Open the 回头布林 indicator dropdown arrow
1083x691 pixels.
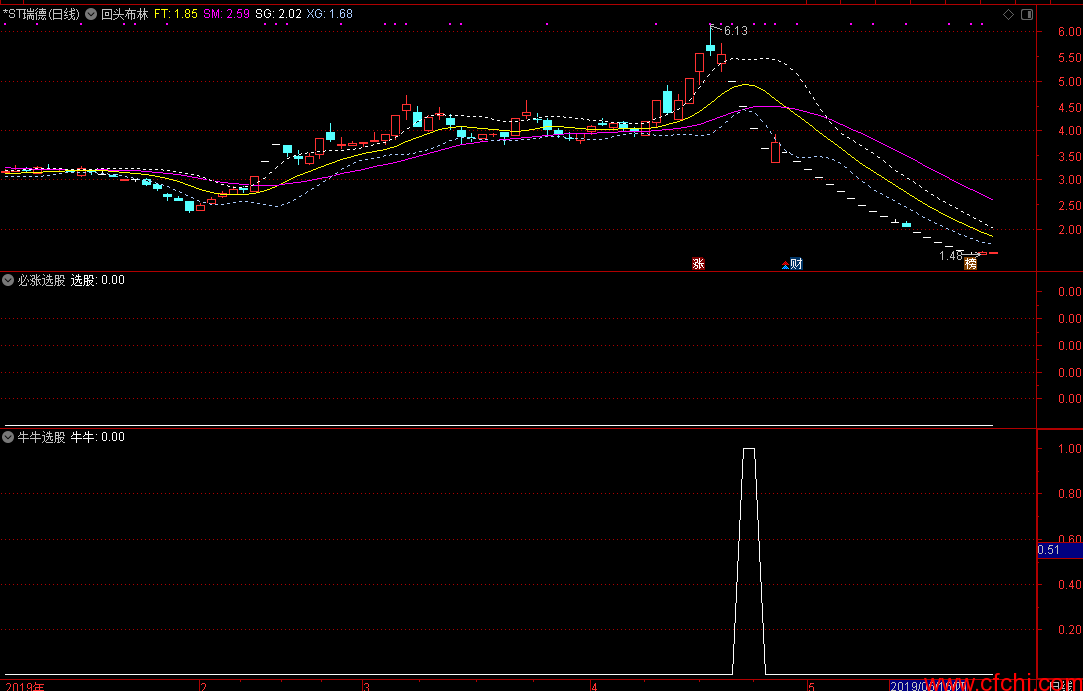pyautogui.click(x=91, y=14)
